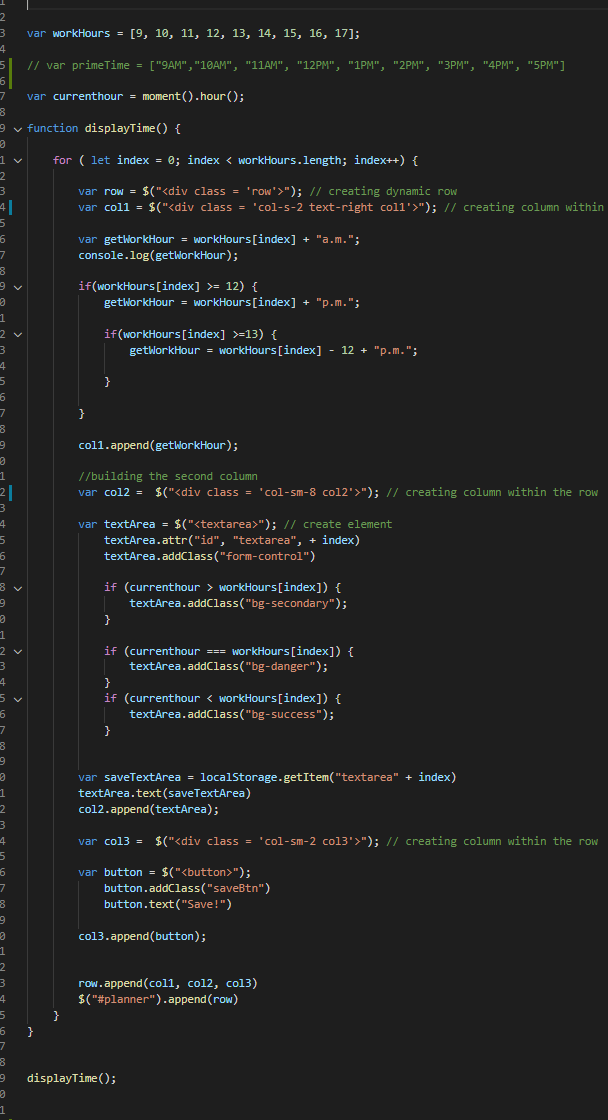Click the getWorkHour "p.m." assignment without subtraction
608x1120 pixels.
click(231, 303)
